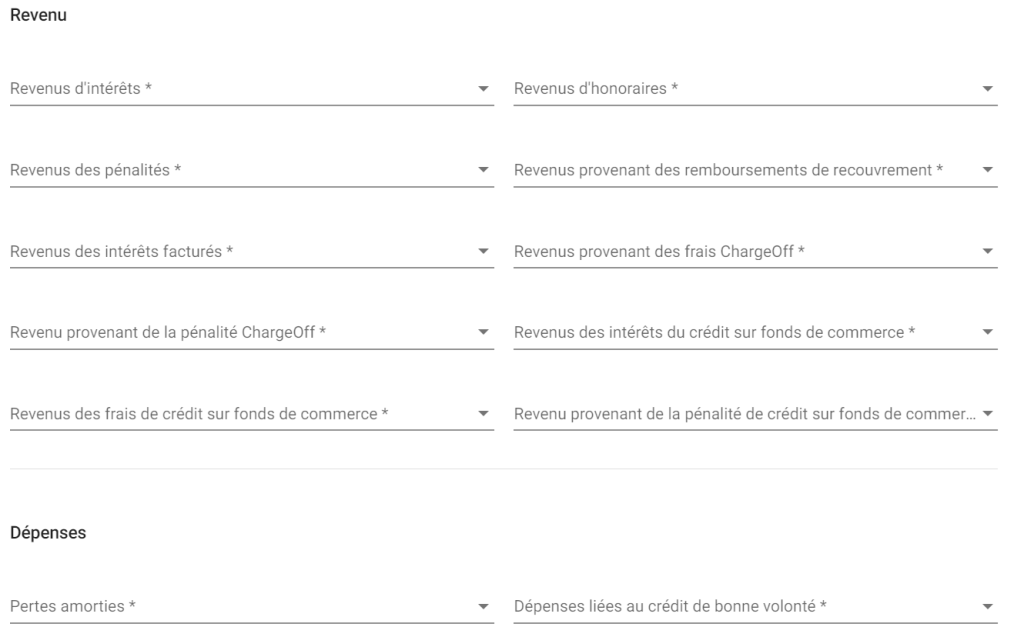Viewport: 1024px width, 637px height.
Task: Click the Revenus provenant des frais ChargeOff field
Action: click(756, 252)
